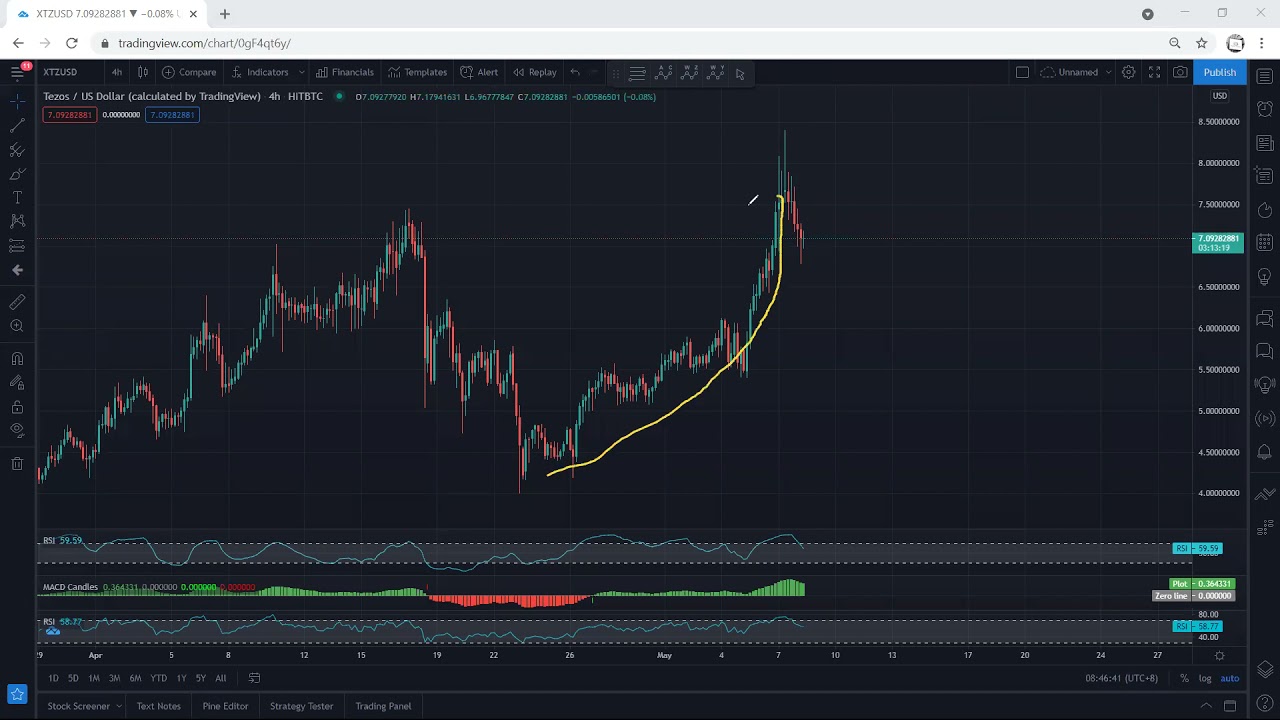Open the Gann and Fibonacci tools
Image resolution: width=1280 pixels, height=720 pixels.
[x=17, y=150]
